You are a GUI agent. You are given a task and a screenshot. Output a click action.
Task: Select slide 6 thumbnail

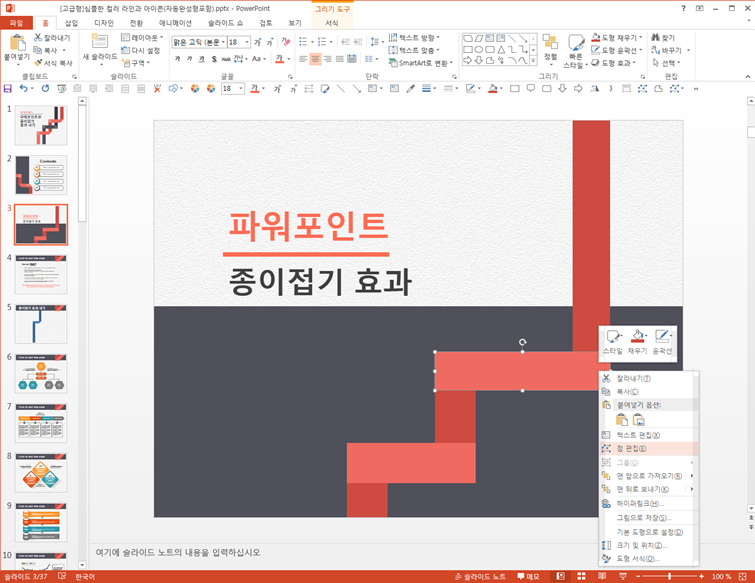tap(40, 374)
